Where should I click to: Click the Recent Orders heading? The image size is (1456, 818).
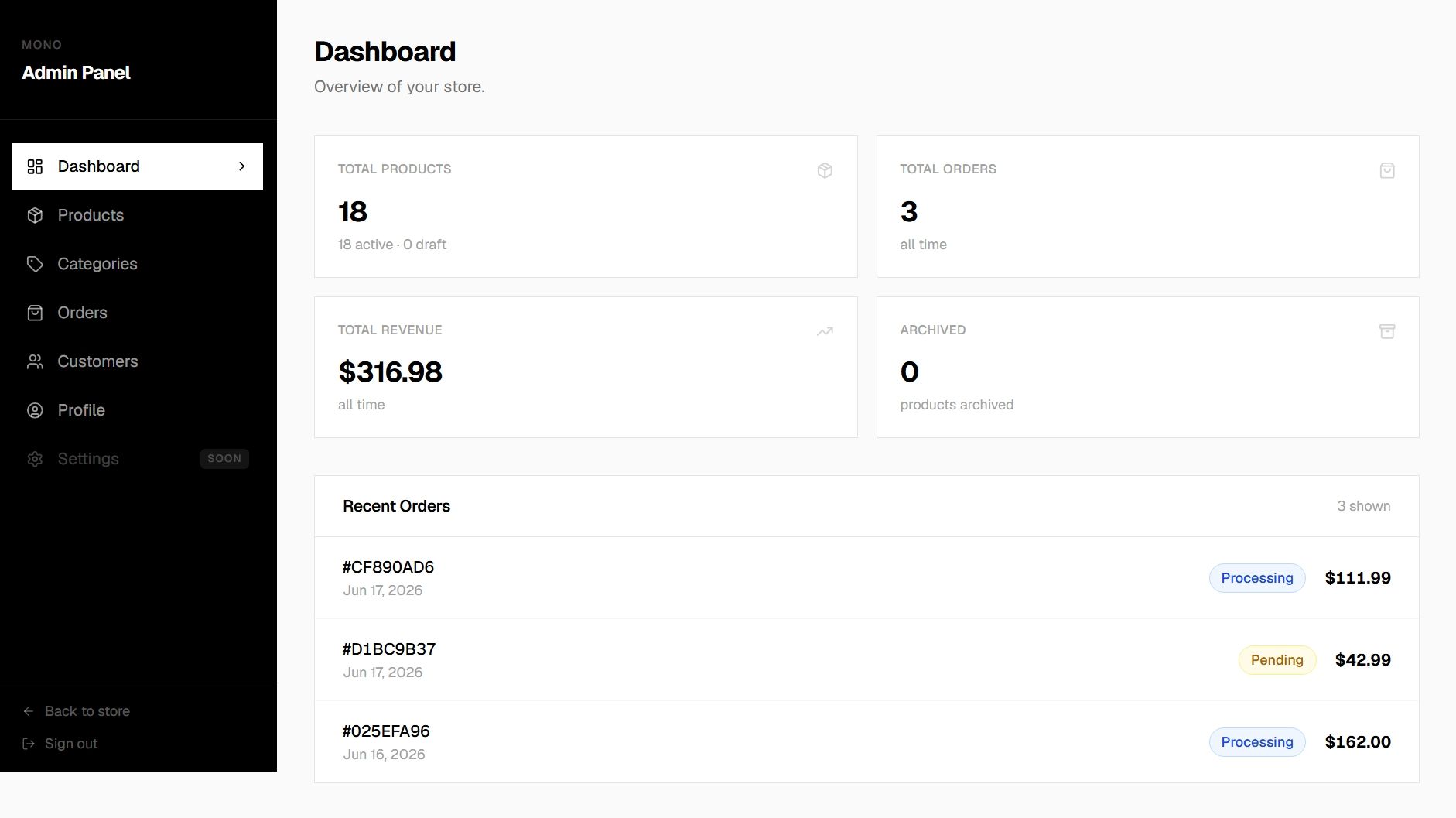pyautogui.click(x=396, y=506)
